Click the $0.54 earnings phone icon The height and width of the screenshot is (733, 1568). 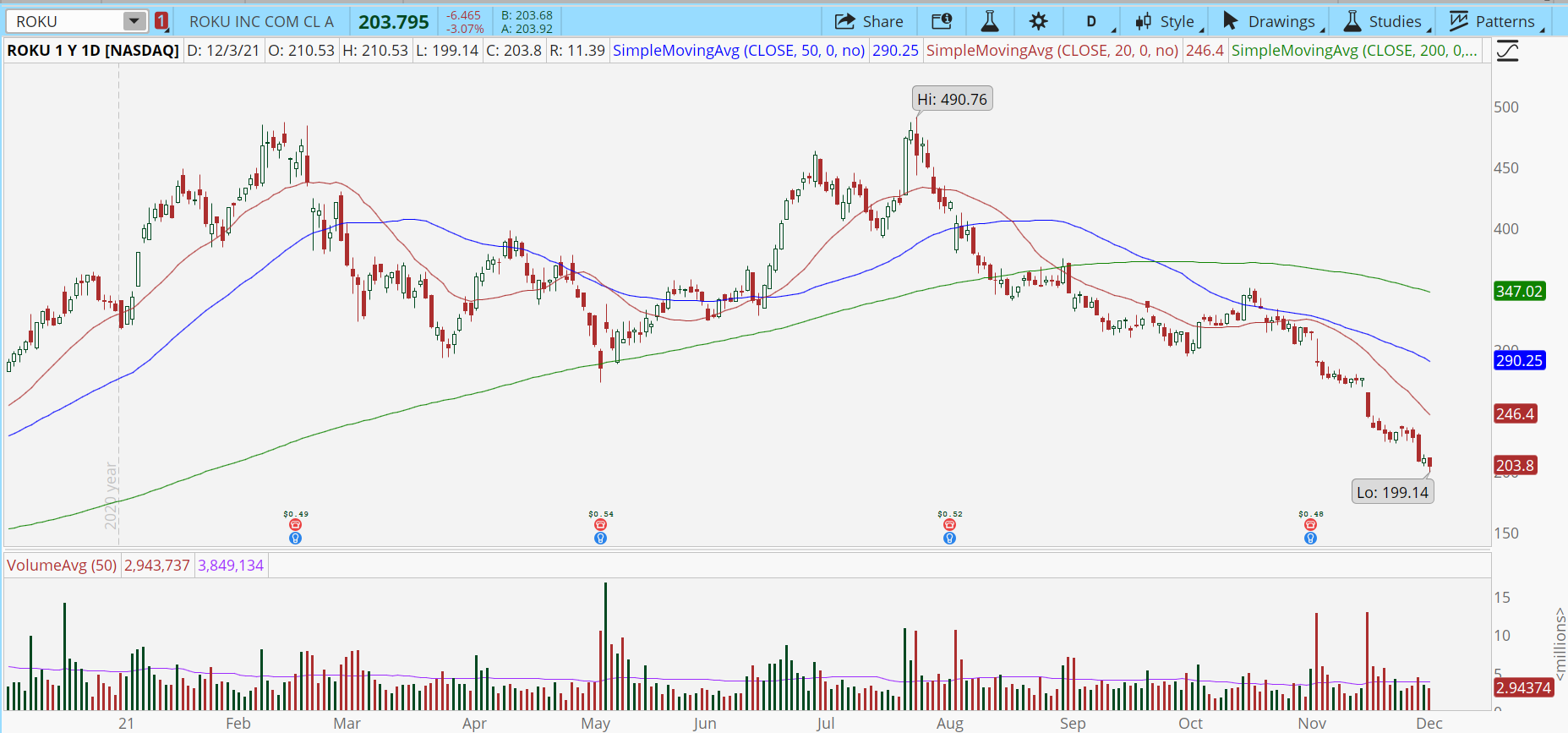600,525
